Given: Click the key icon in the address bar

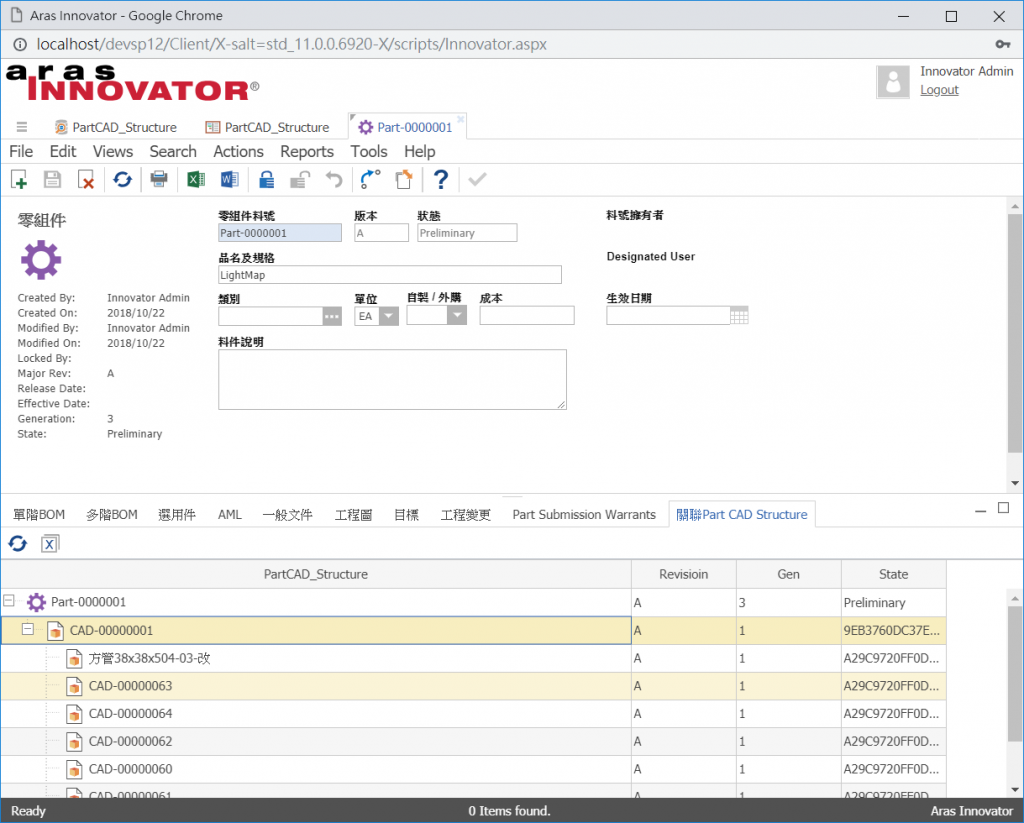Looking at the screenshot, I should pyautogui.click(x=1002, y=44).
